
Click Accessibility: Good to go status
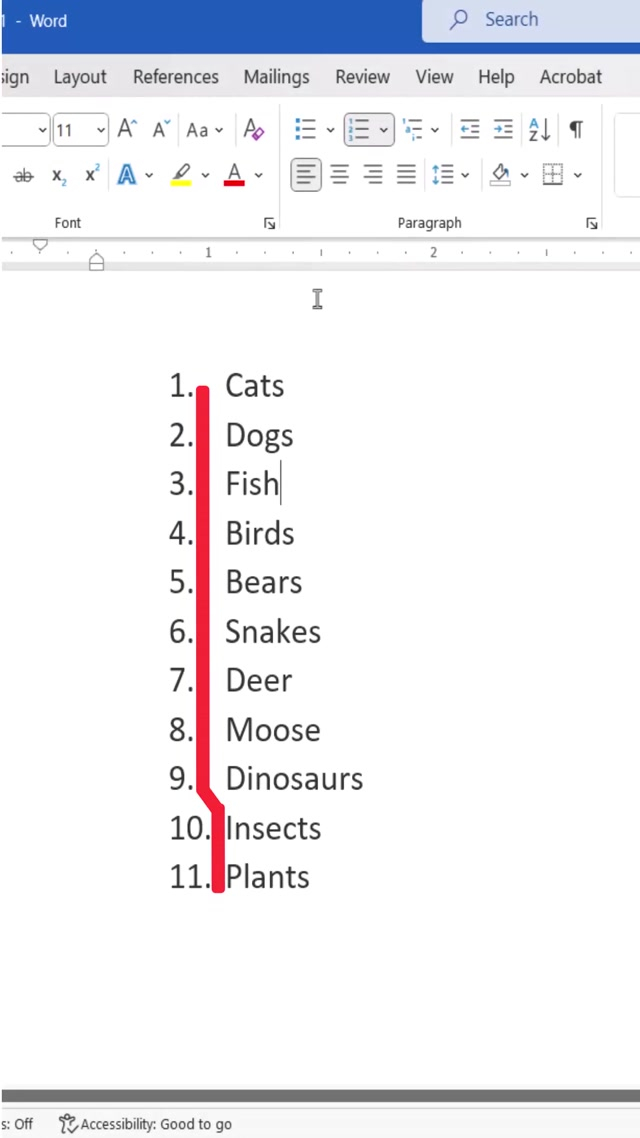(146, 1124)
